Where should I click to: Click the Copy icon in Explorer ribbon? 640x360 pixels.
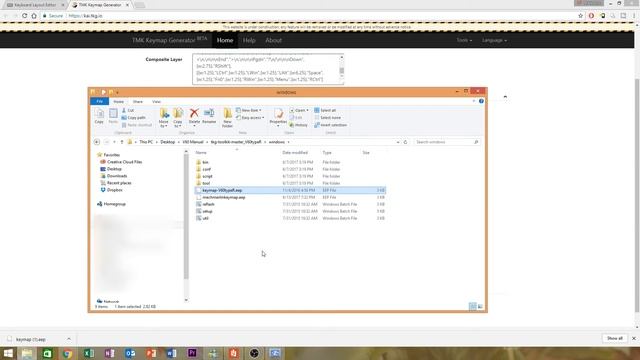(99, 116)
